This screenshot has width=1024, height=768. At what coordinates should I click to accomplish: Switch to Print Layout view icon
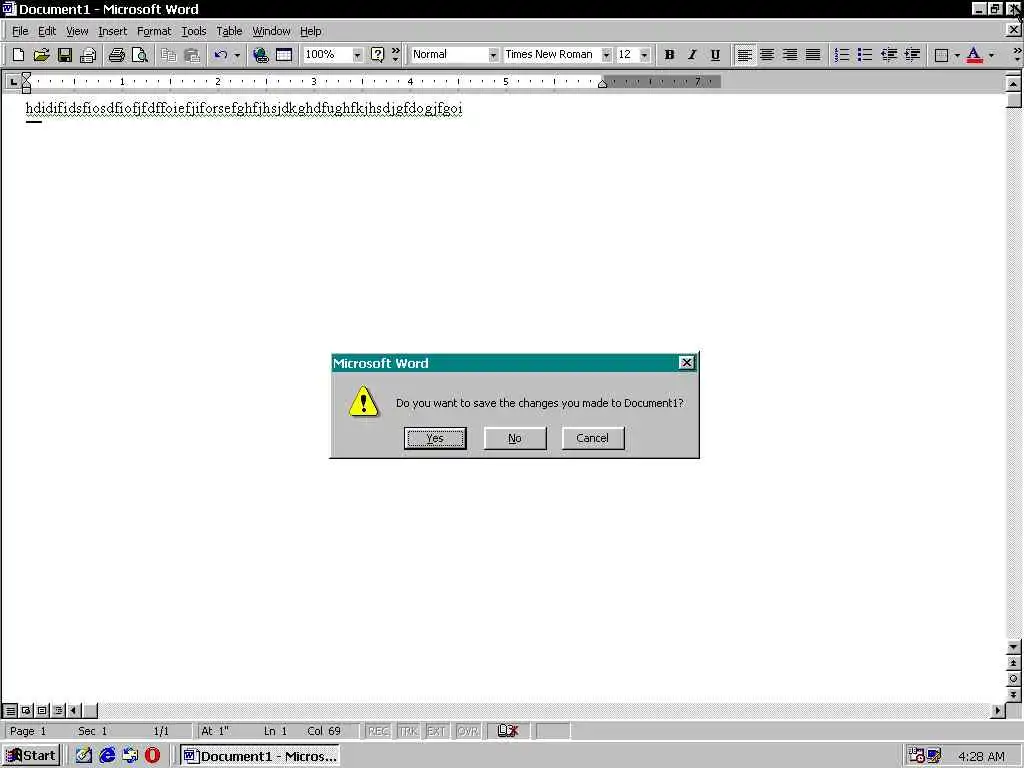pyautogui.click(x=42, y=710)
